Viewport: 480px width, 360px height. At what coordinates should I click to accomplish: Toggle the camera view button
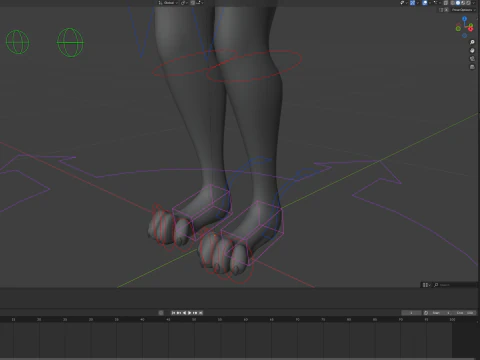pyautogui.click(x=472, y=59)
